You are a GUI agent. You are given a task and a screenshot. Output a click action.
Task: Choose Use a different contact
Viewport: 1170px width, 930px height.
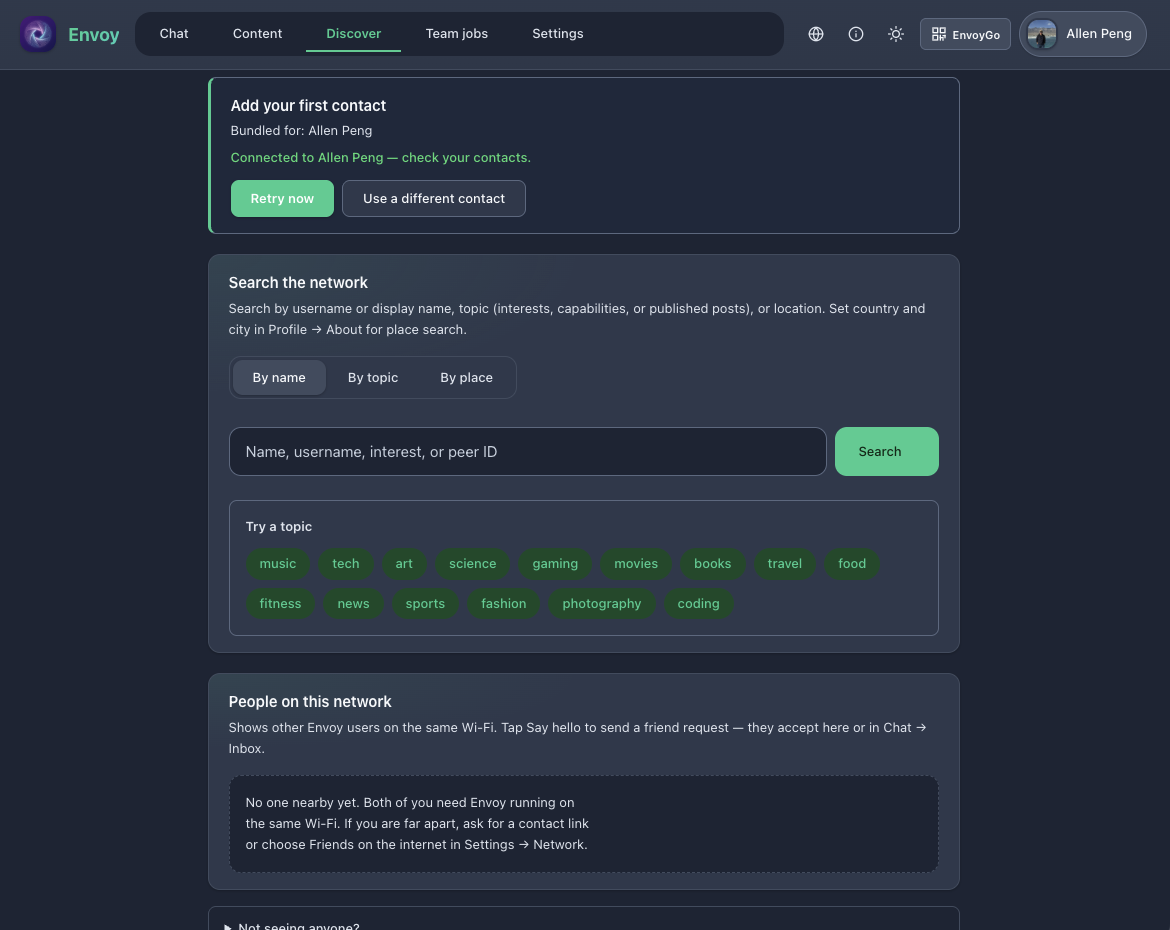(x=434, y=199)
